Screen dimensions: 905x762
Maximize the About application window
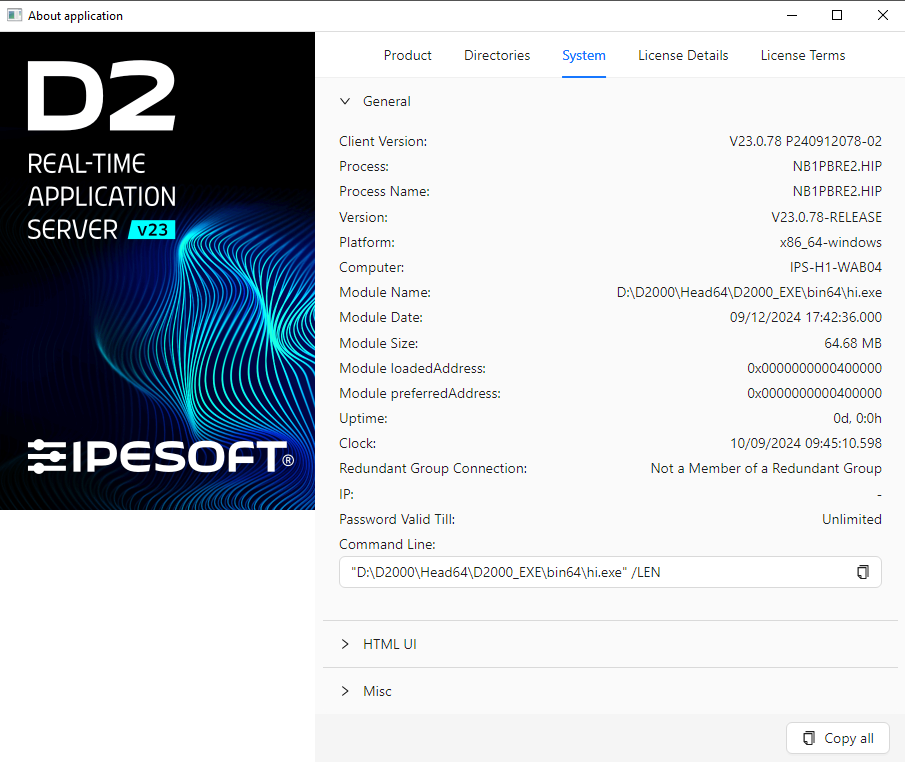(x=837, y=16)
